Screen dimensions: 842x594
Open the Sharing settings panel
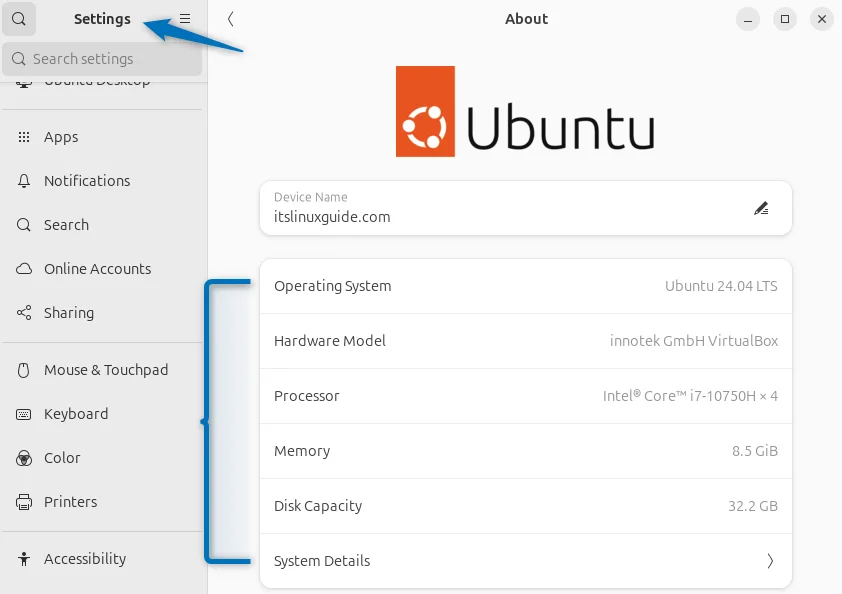102,313
